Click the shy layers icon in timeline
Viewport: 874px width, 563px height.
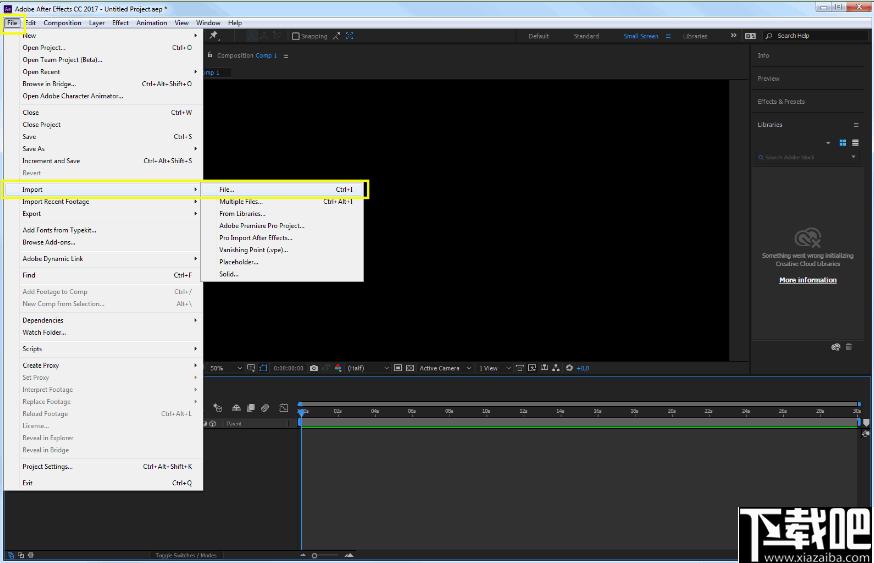(236, 408)
